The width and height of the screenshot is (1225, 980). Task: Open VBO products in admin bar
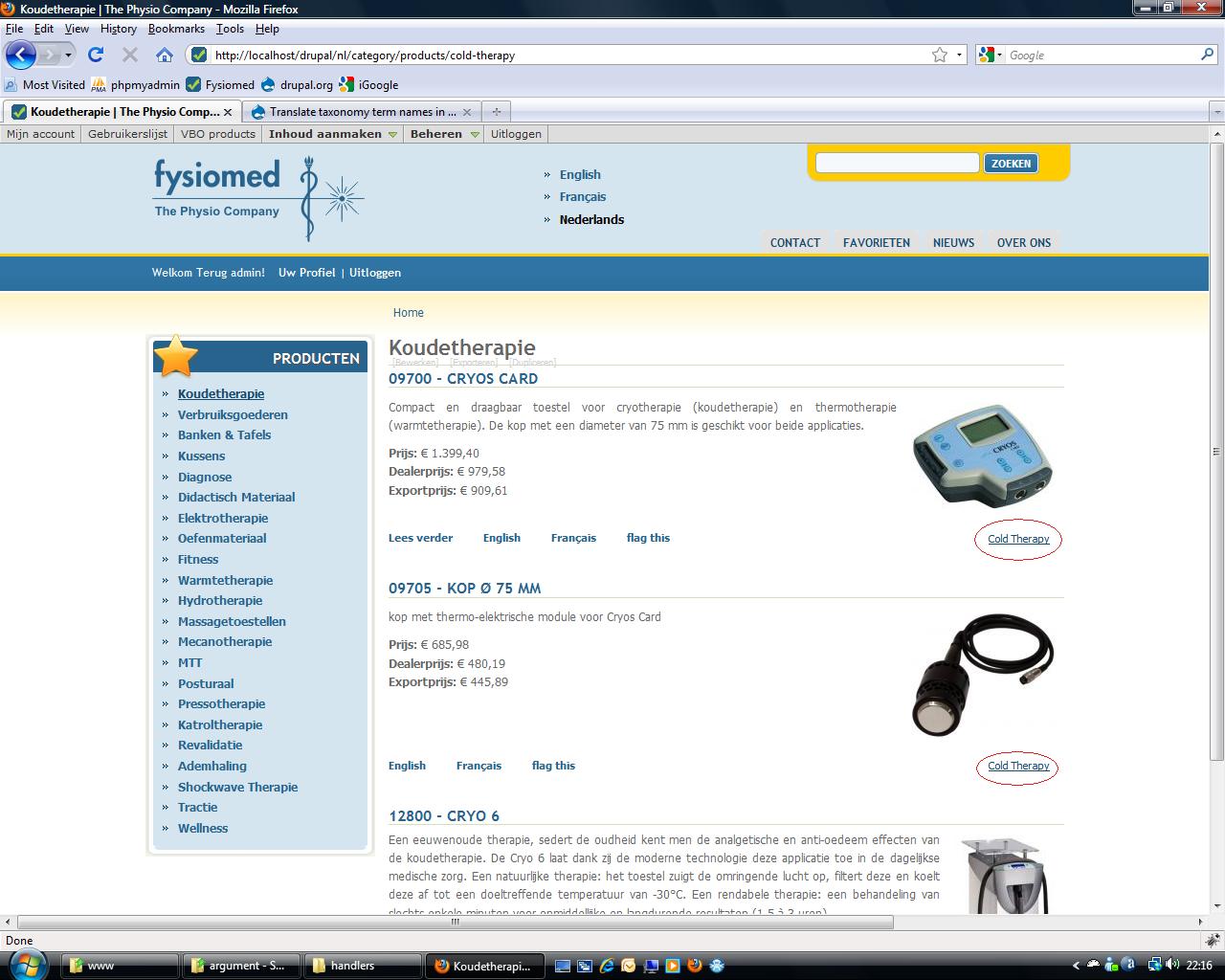(x=218, y=134)
